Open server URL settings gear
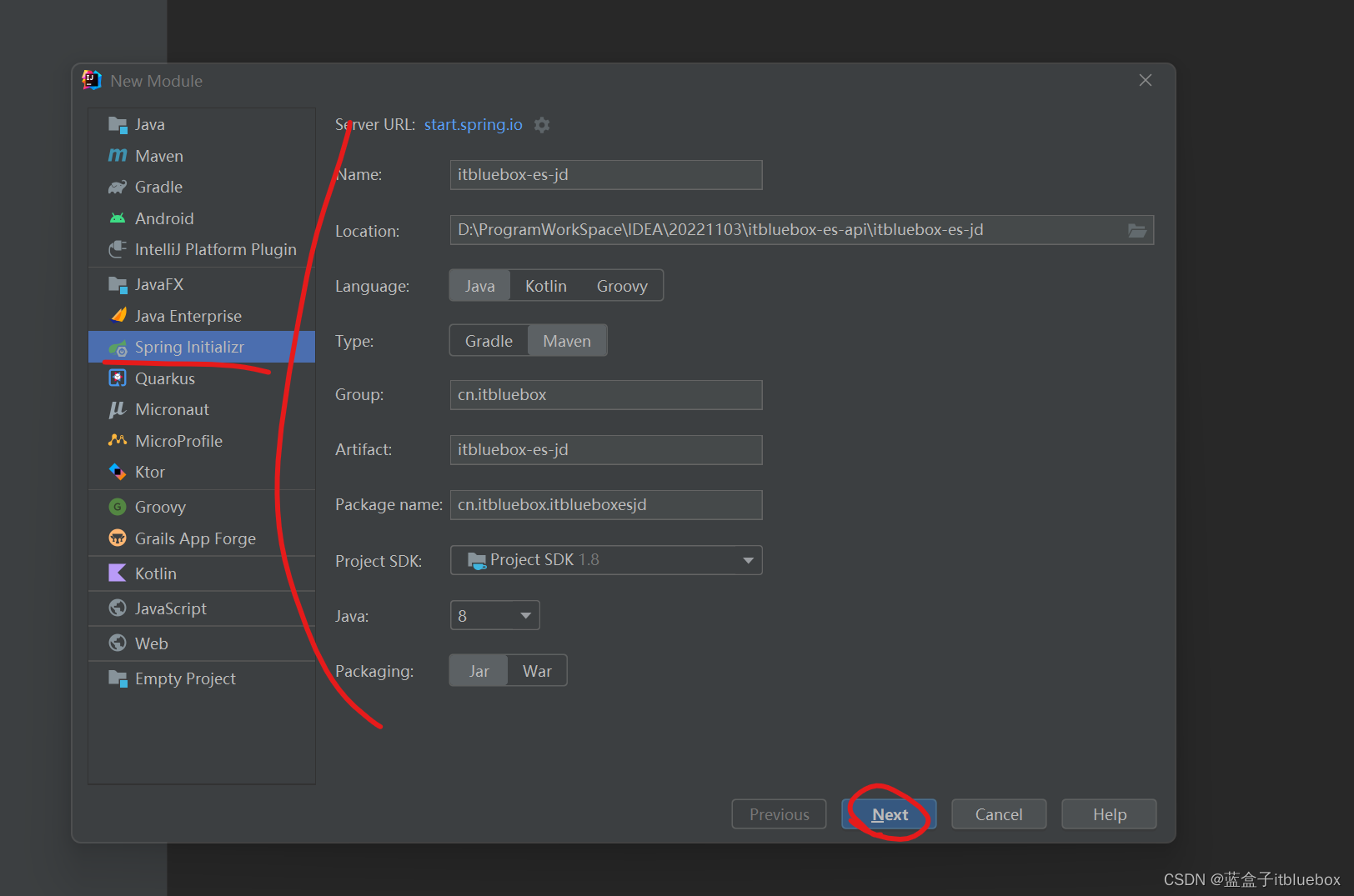 point(542,125)
